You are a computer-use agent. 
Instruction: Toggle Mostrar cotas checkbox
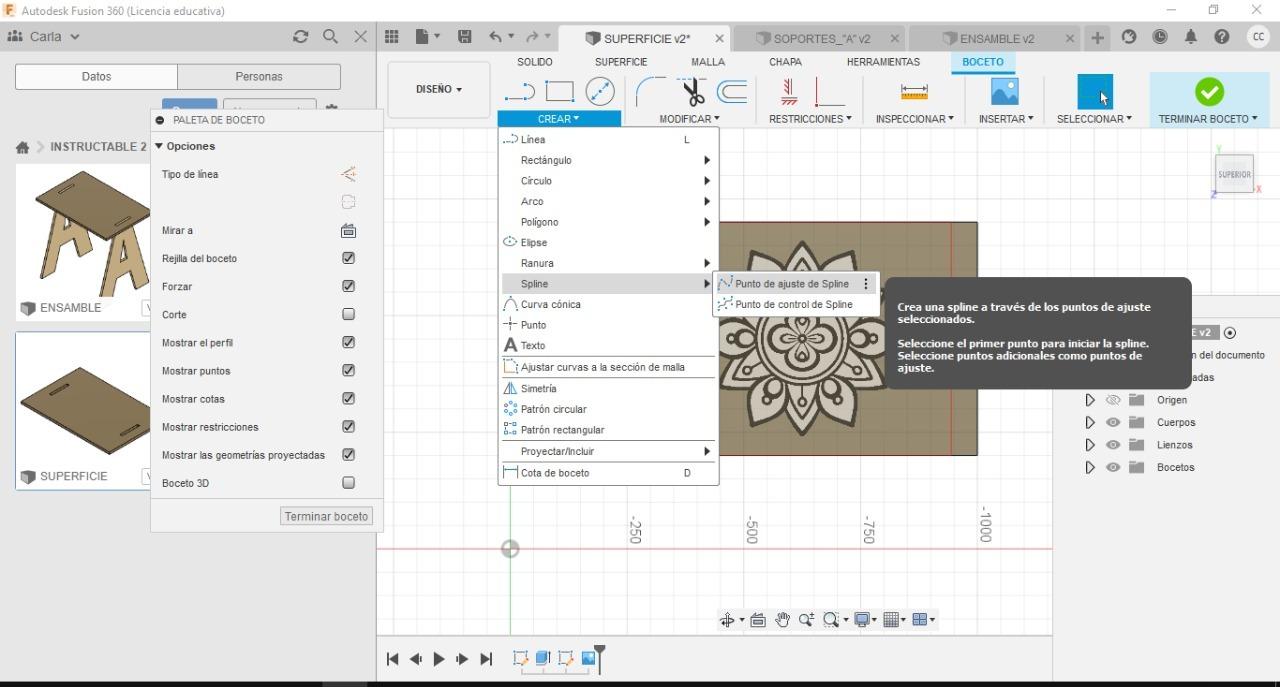pyautogui.click(x=348, y=398)
